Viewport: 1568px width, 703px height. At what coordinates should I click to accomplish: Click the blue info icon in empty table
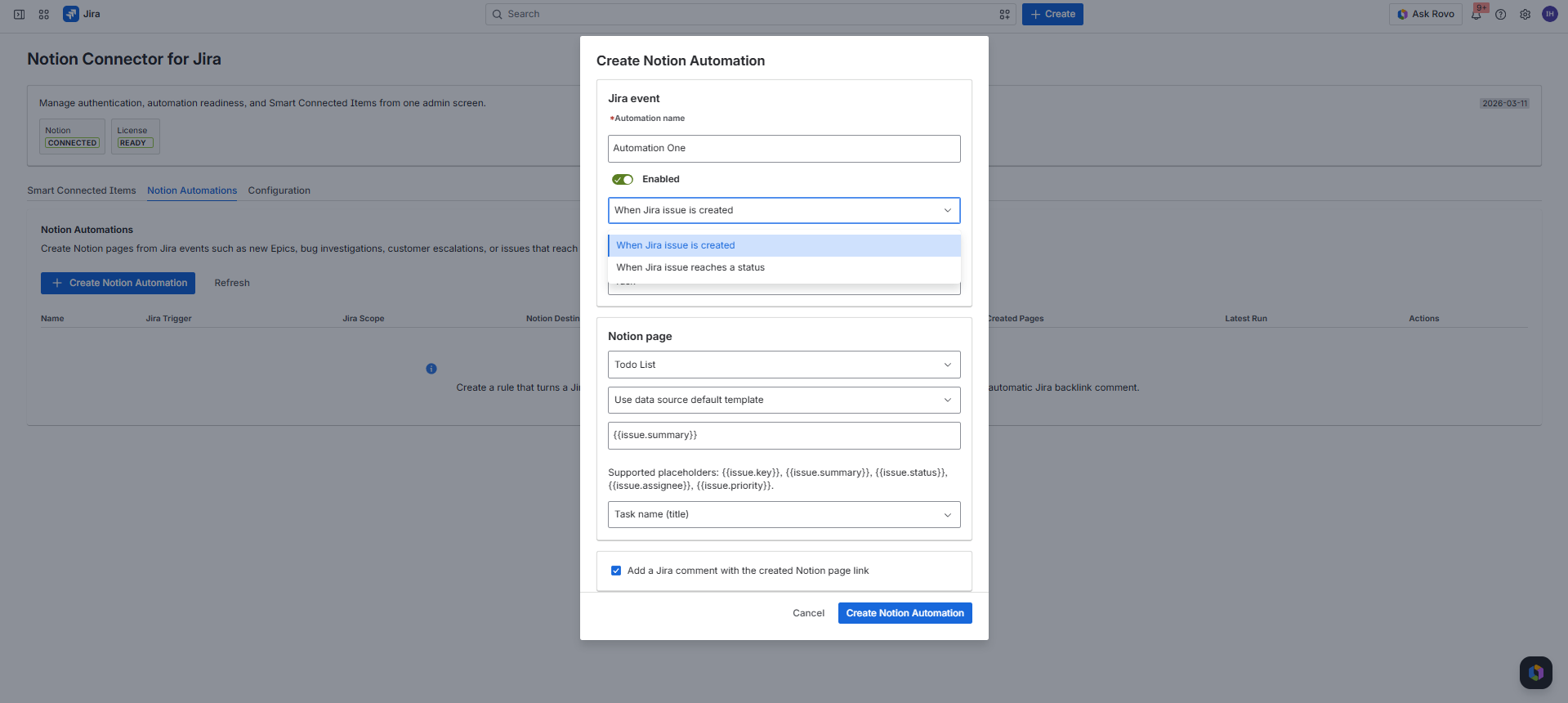pyautogui.click(x=431, y=369)
